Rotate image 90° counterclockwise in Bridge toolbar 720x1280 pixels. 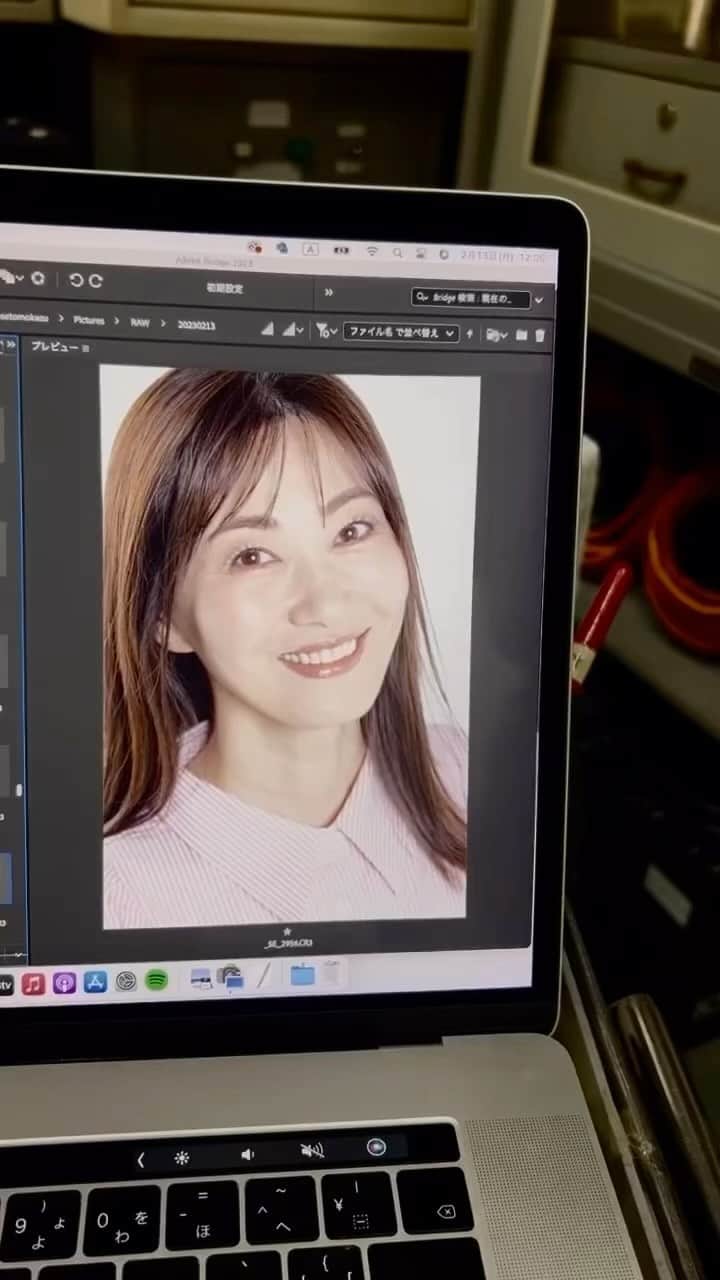pos(75,280)
